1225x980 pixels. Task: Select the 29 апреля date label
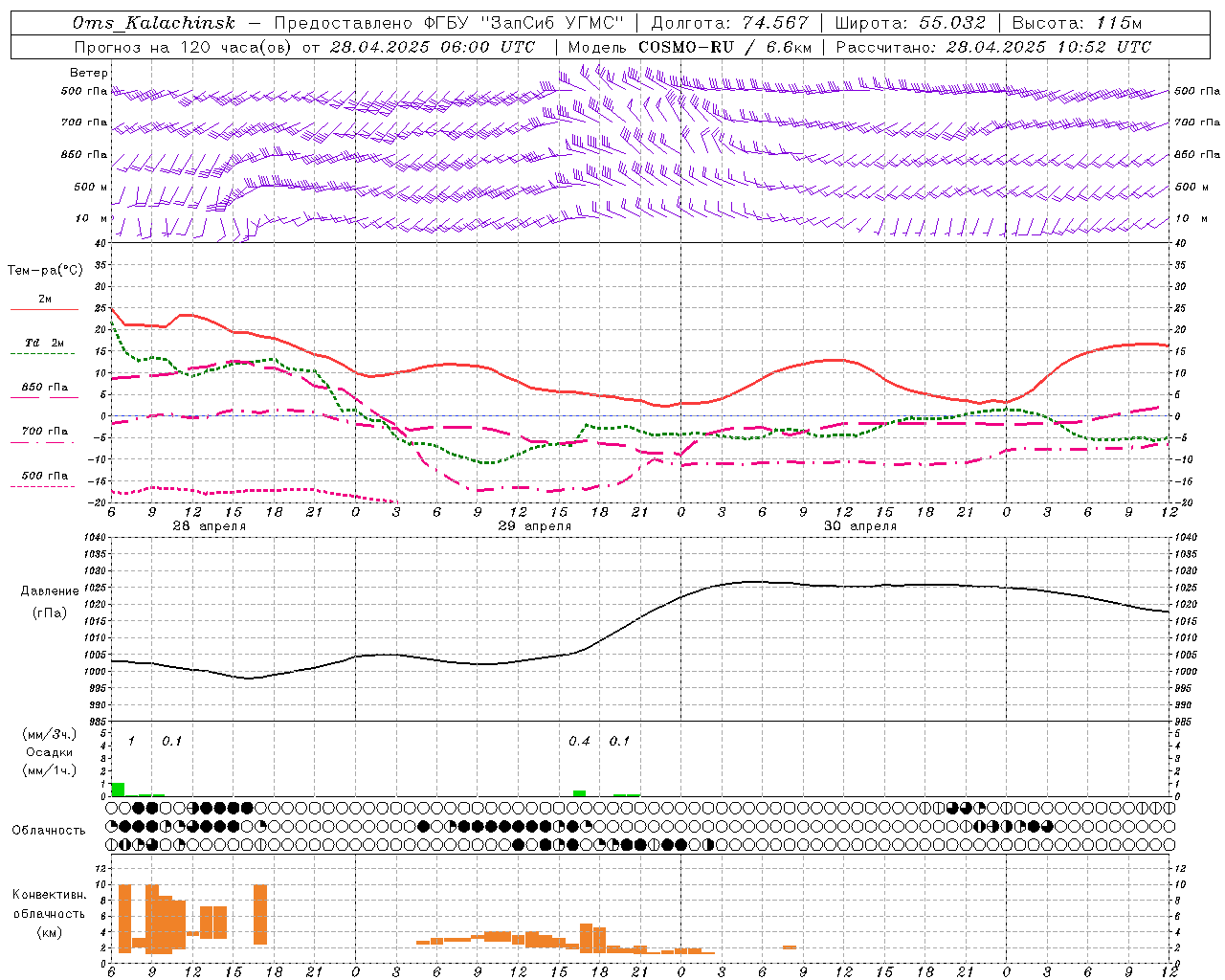(534, 526)
